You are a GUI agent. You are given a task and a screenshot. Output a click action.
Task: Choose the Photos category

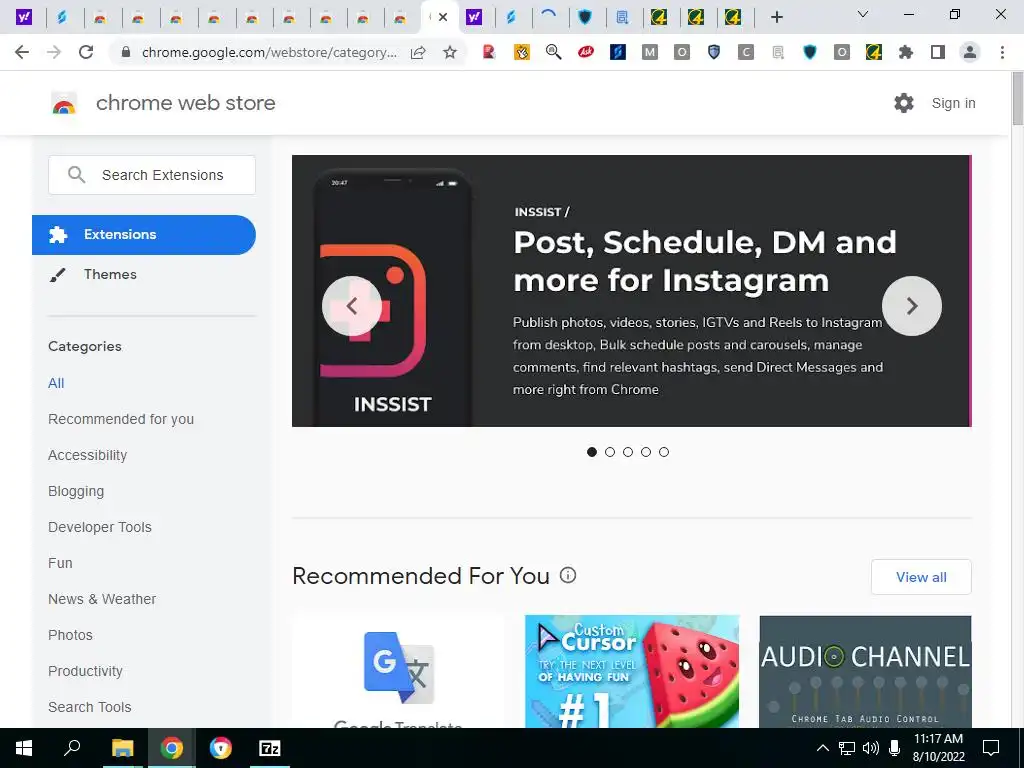pyautogui.click(x=71, y=635)
